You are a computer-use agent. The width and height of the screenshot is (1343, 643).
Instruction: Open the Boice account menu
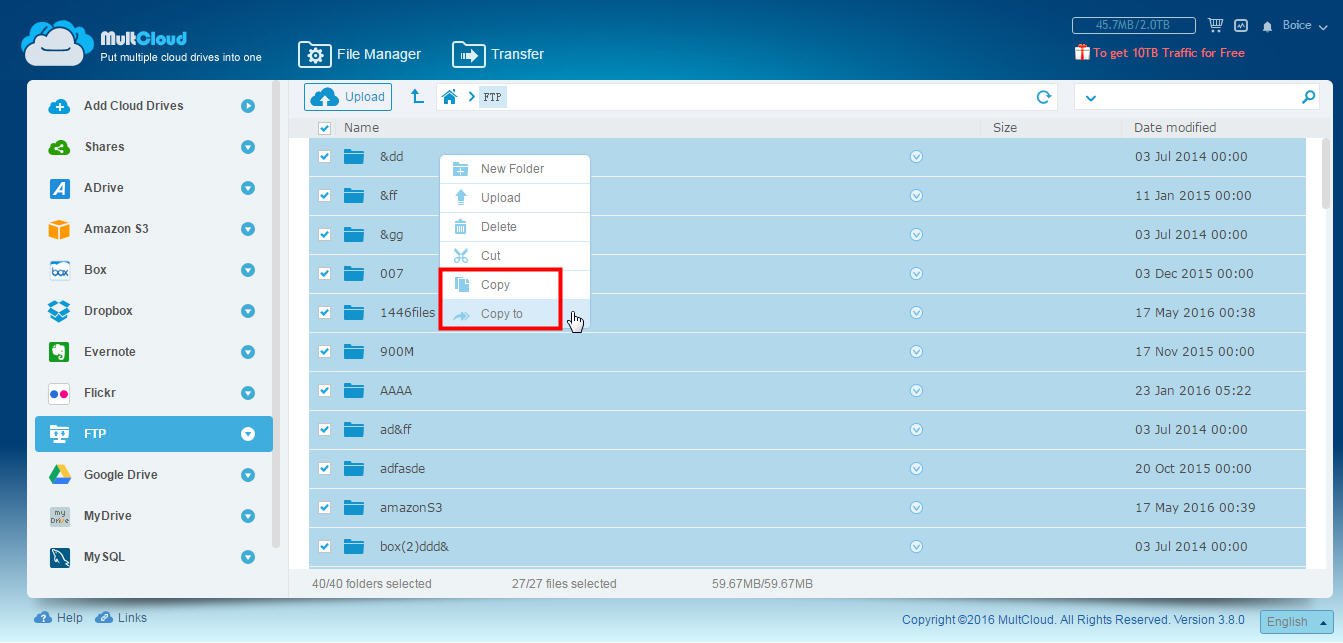1302,25
